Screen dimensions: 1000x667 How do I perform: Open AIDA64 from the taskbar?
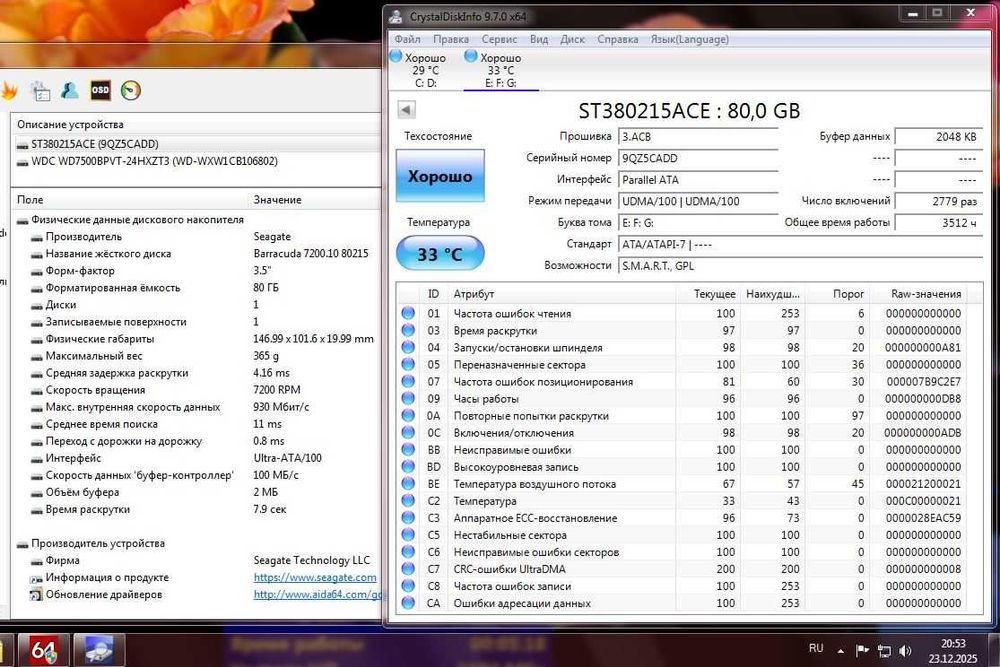pyautogui.click(x=43, y=650)
